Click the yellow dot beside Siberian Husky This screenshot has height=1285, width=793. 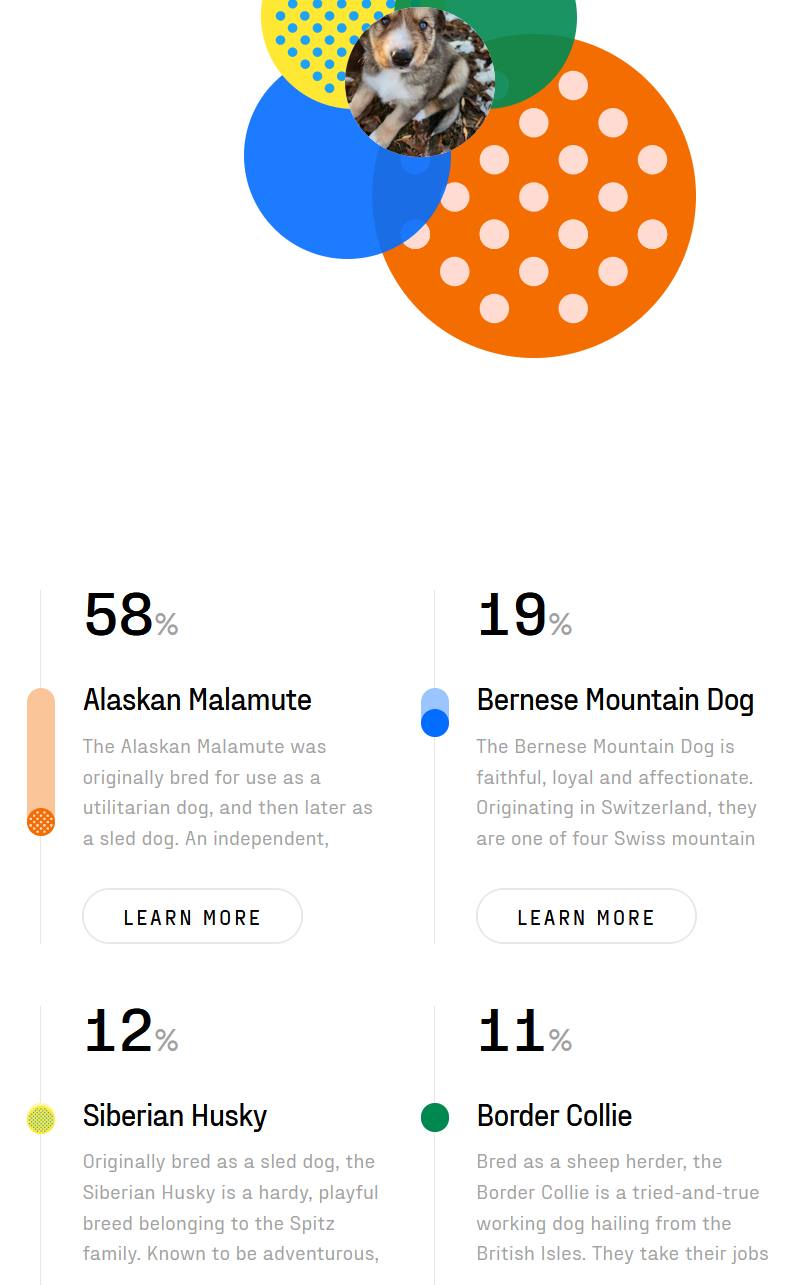[41, 1119]
